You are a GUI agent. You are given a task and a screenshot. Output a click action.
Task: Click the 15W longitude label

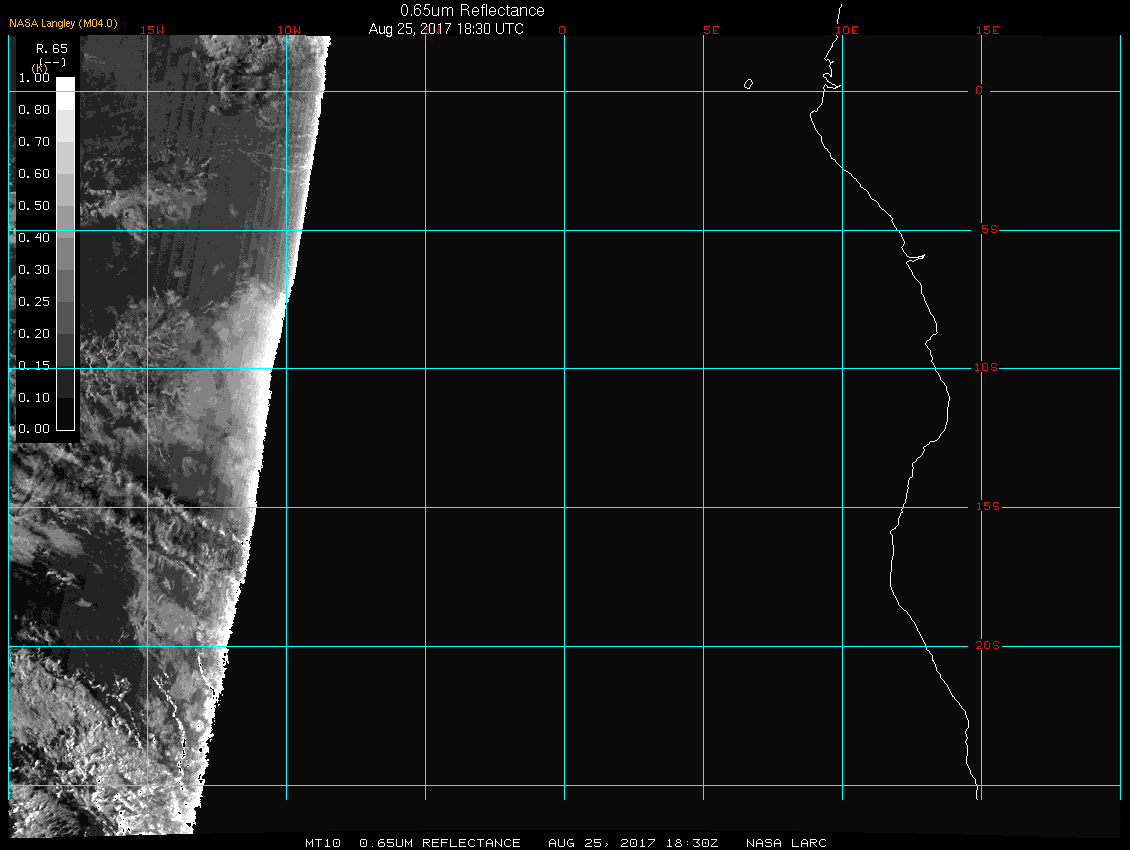[152, 30]
